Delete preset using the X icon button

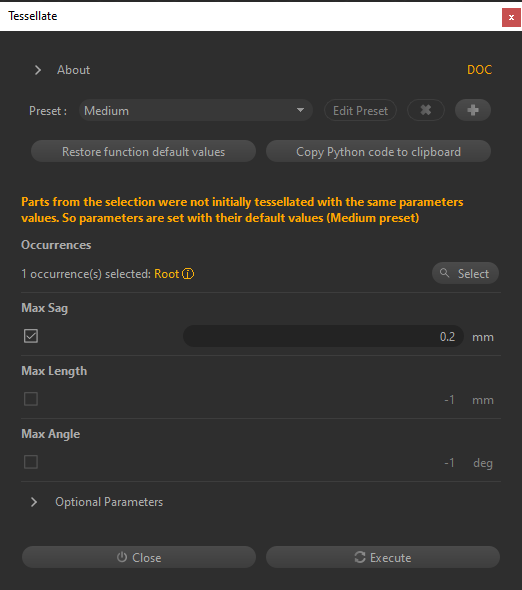click(x=426, y=110)
